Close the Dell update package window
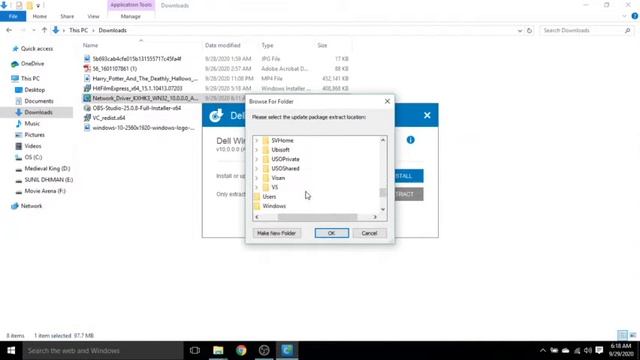Screen dimensions: 640x360 tap(427, 116)
